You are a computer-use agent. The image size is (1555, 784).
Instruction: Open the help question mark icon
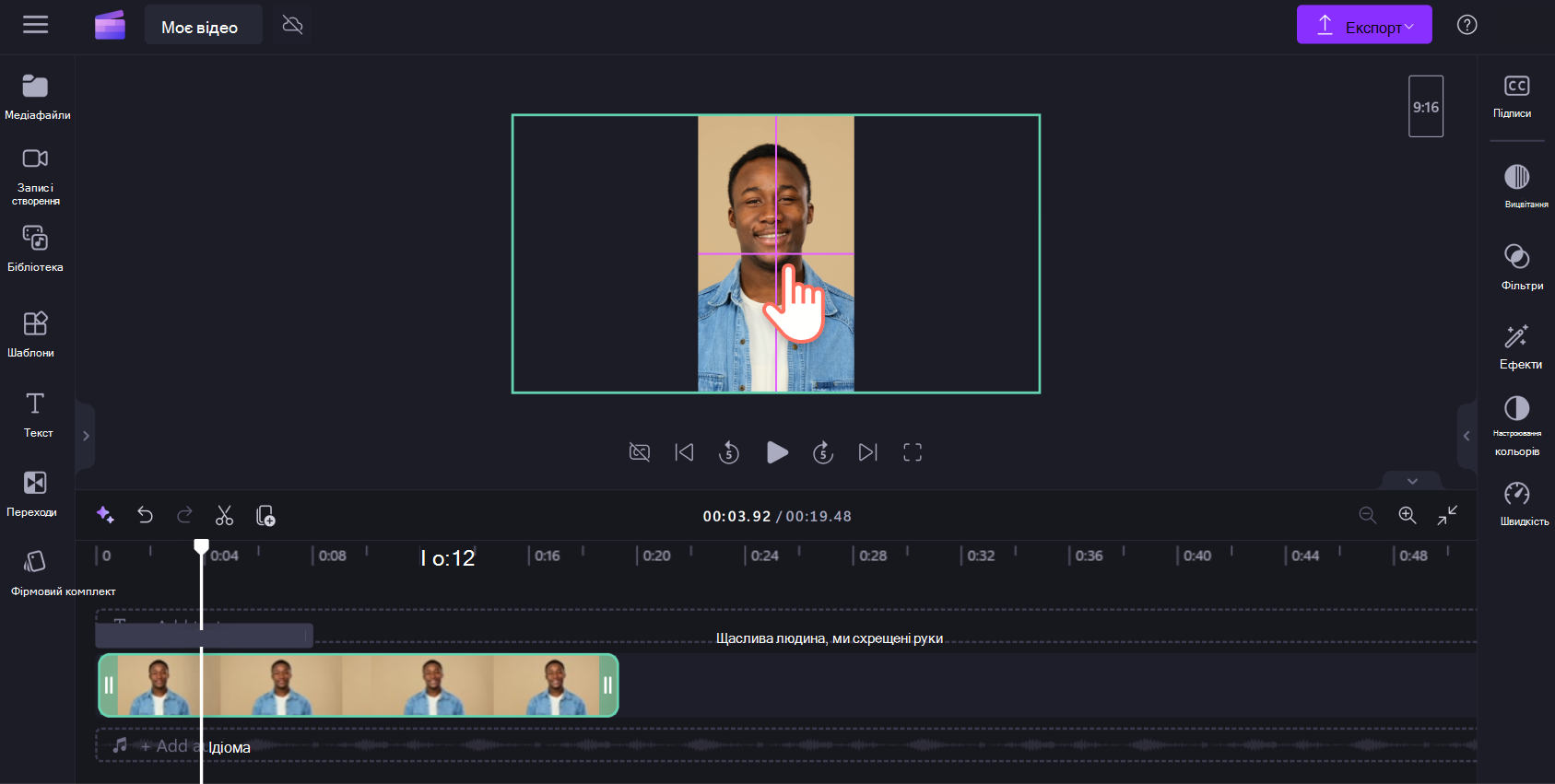tap(1467, 25)
